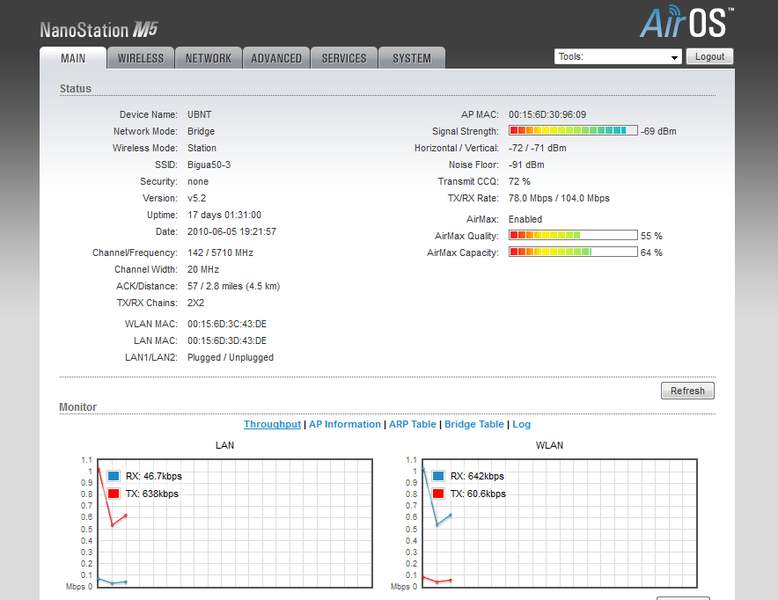Click the Status section heading

pos(75,89)
